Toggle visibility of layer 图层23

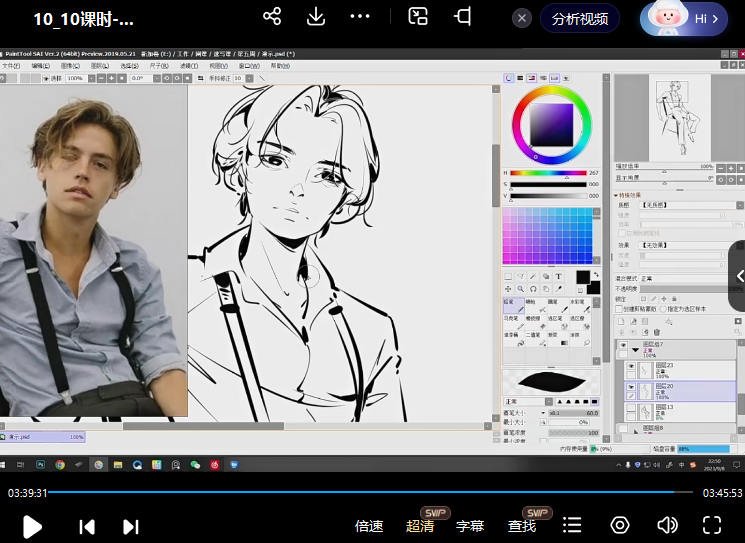point(631,367)
